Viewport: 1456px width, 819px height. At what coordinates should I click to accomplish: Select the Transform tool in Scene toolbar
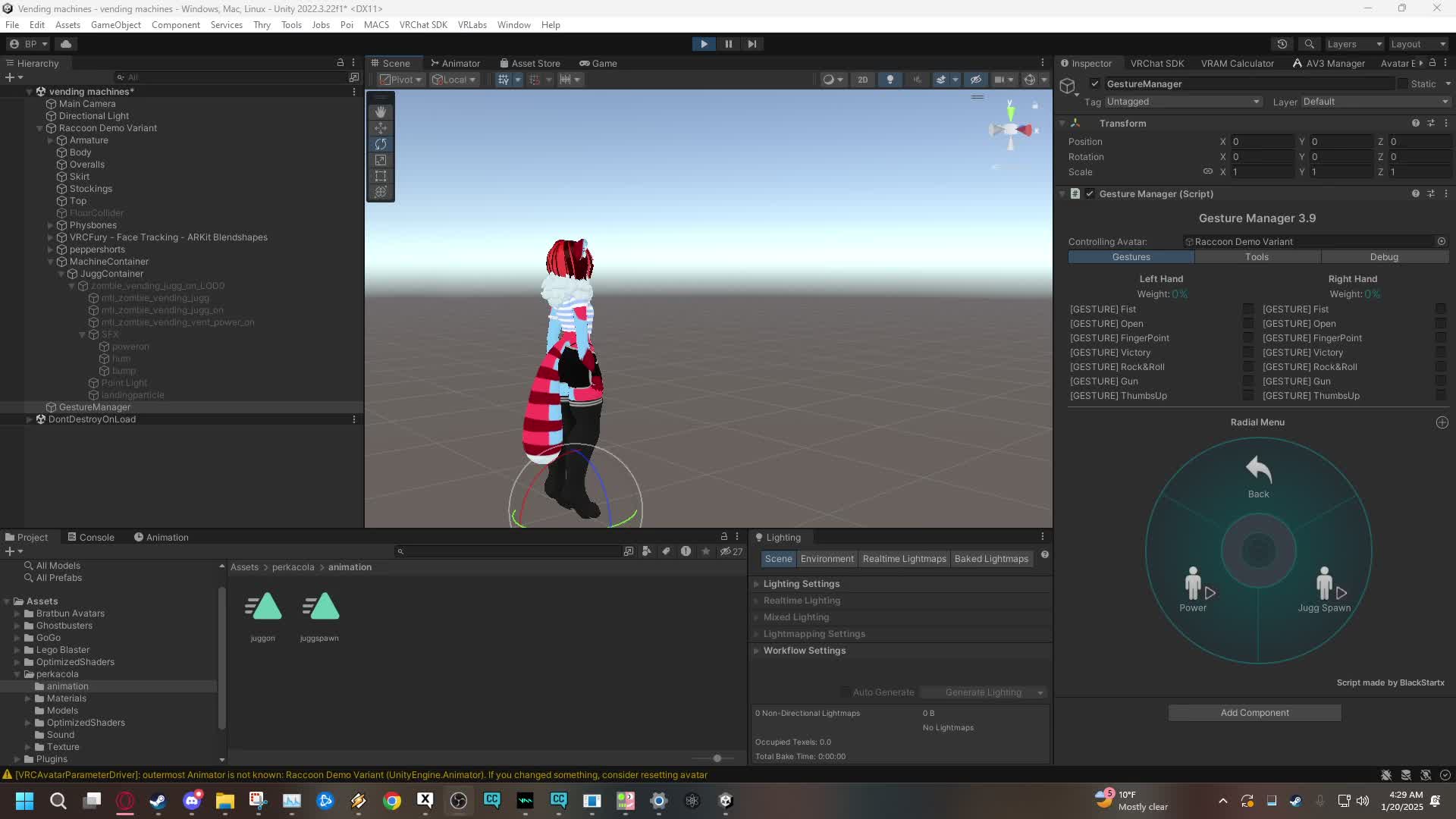click(x=381, y=192)
